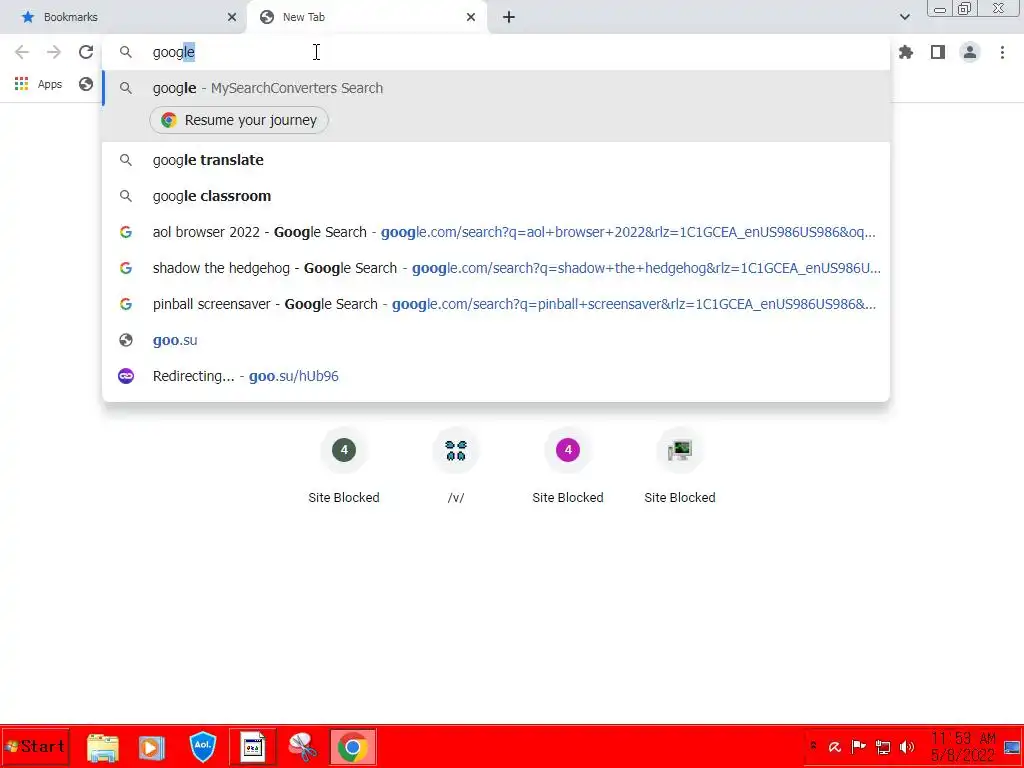
Task: Open the /v/ shortcut tile
Action: coord(456,466)
